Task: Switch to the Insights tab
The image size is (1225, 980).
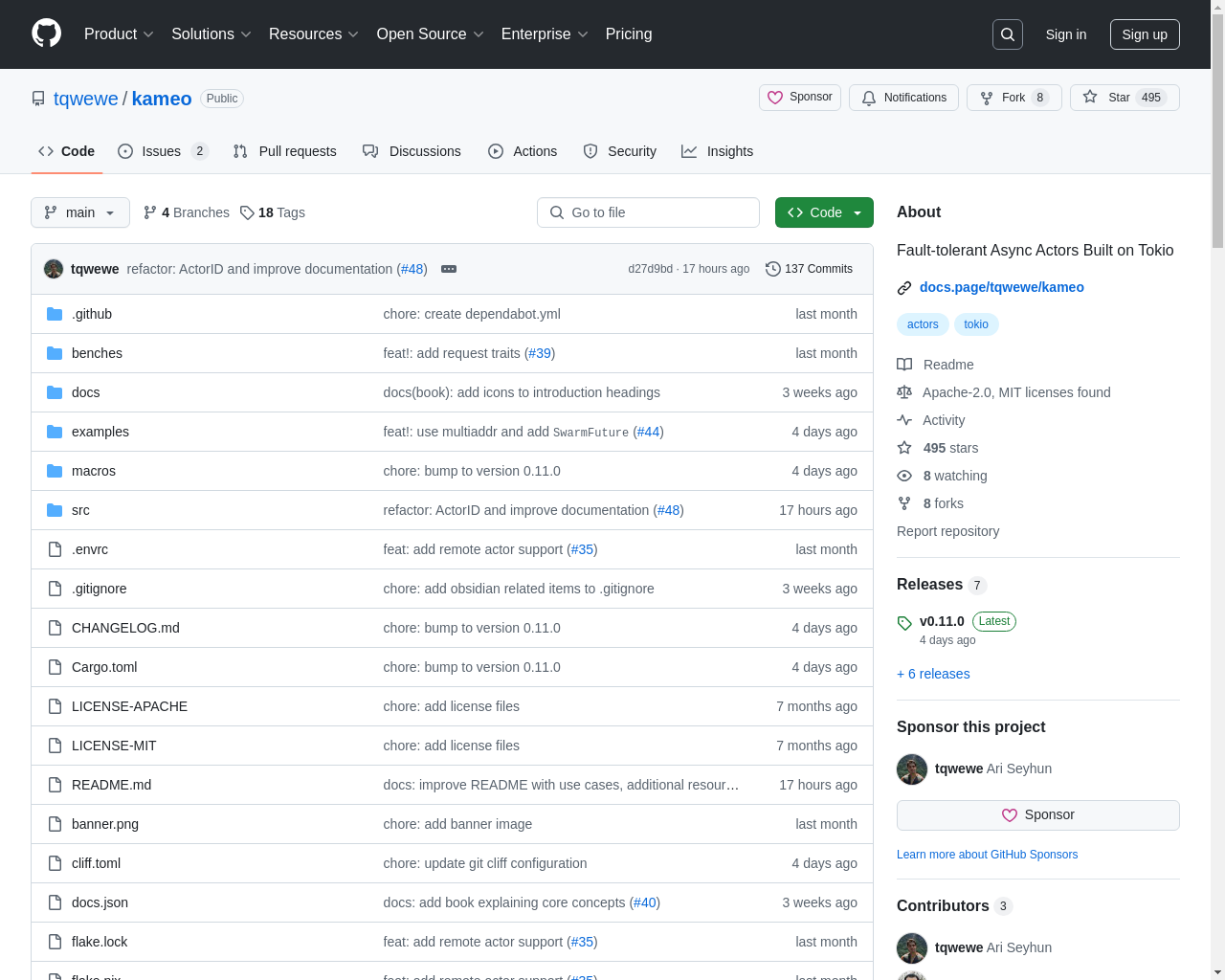Action: click(x=718, y=151)
